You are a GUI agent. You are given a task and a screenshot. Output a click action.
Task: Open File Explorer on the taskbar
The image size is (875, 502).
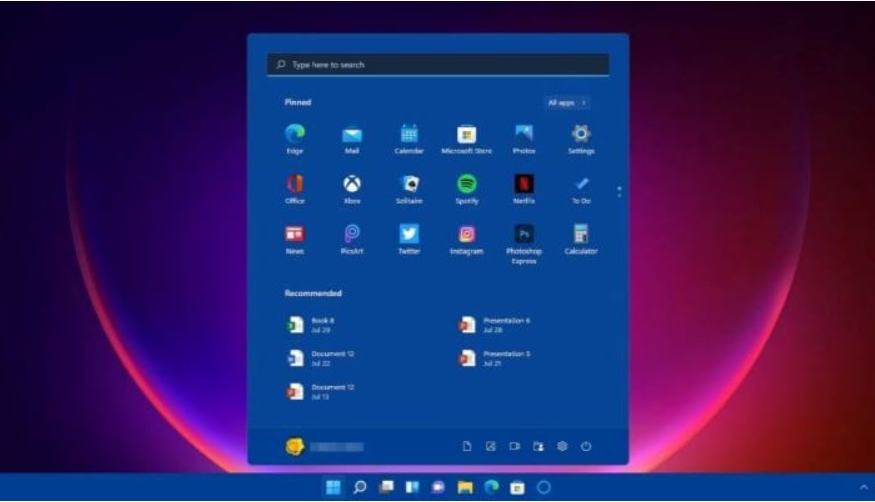(465, 487)
